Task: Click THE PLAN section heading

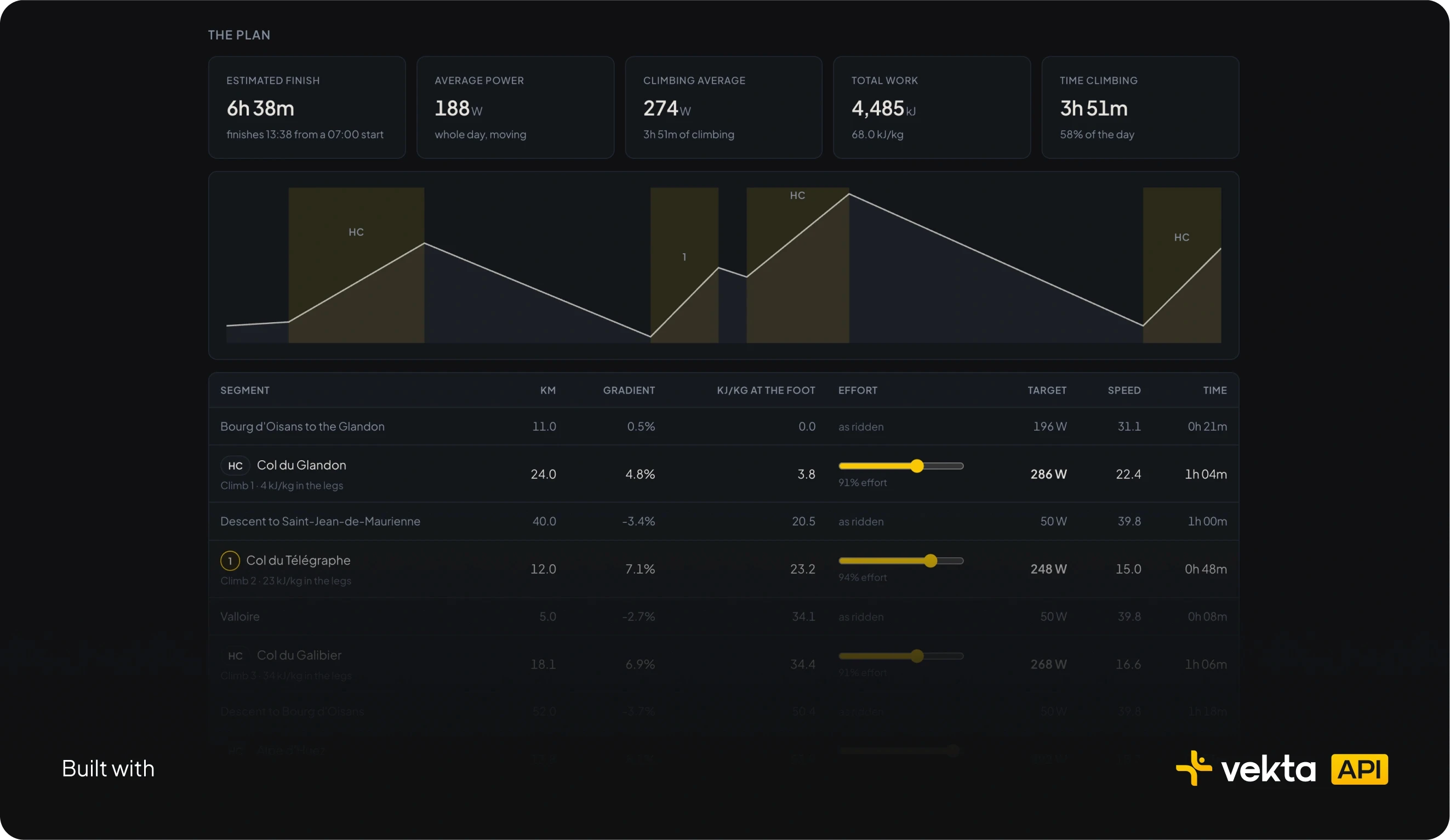Action: [x=239, y=35]
